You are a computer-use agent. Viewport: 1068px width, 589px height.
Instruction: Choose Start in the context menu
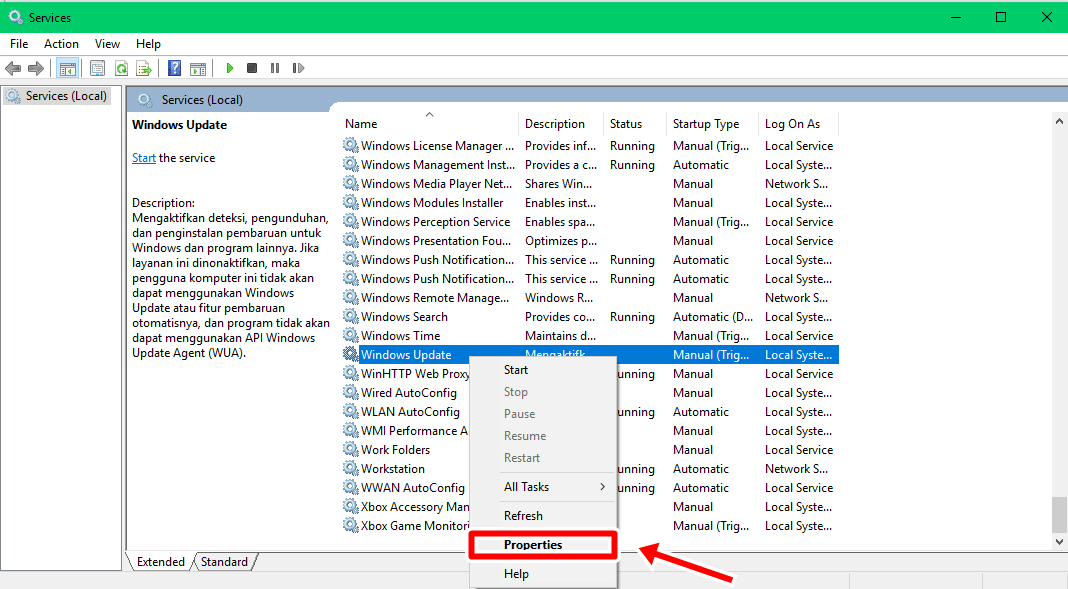543,370
